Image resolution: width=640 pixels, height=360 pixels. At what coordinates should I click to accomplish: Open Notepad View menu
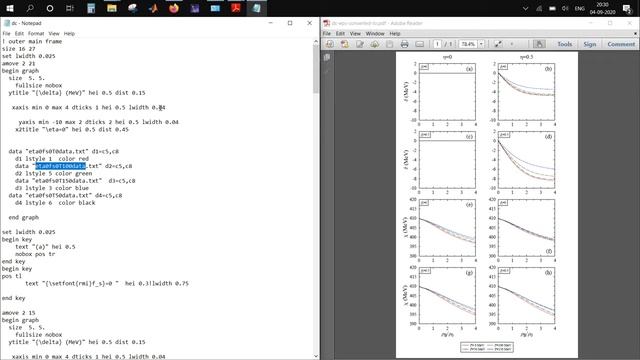tap(54, 33)
